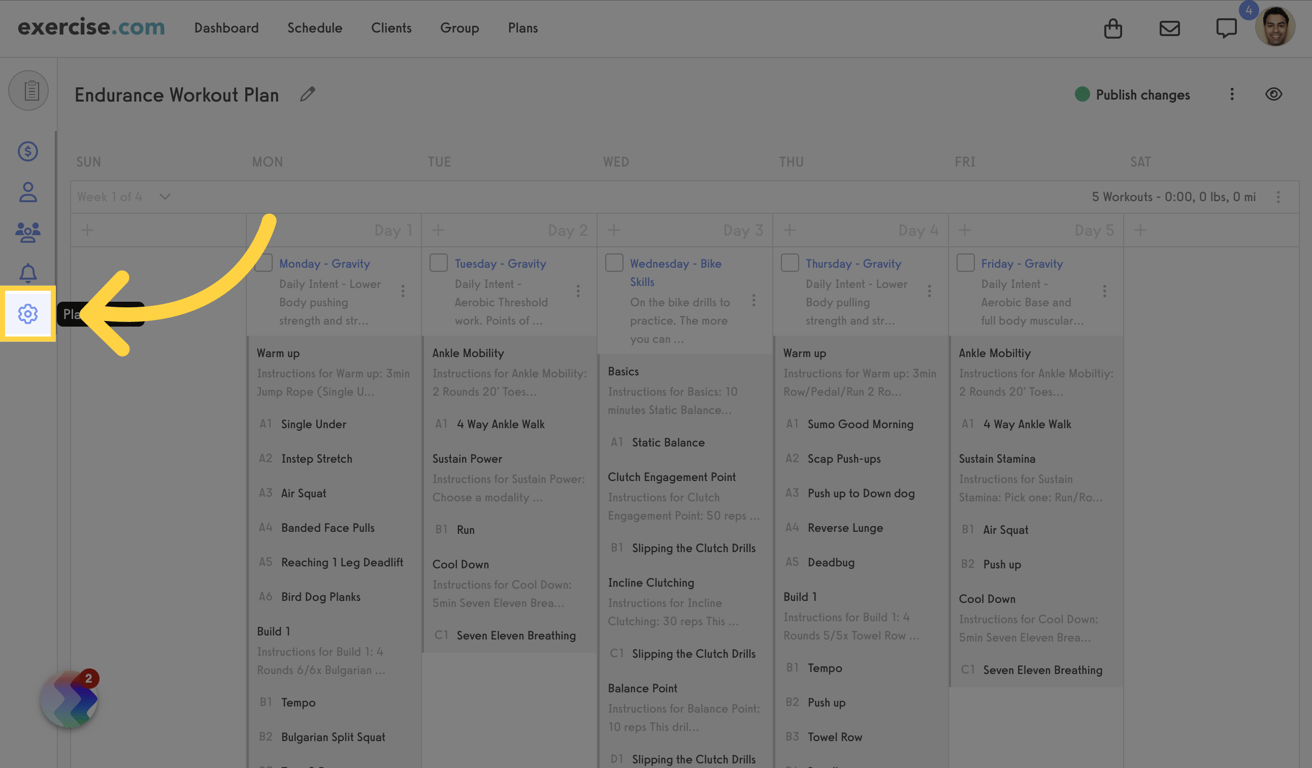Screen dimensions: 1312x768
Task: Select the dollar payments icon in sidebar
Action: coord(27,151)
